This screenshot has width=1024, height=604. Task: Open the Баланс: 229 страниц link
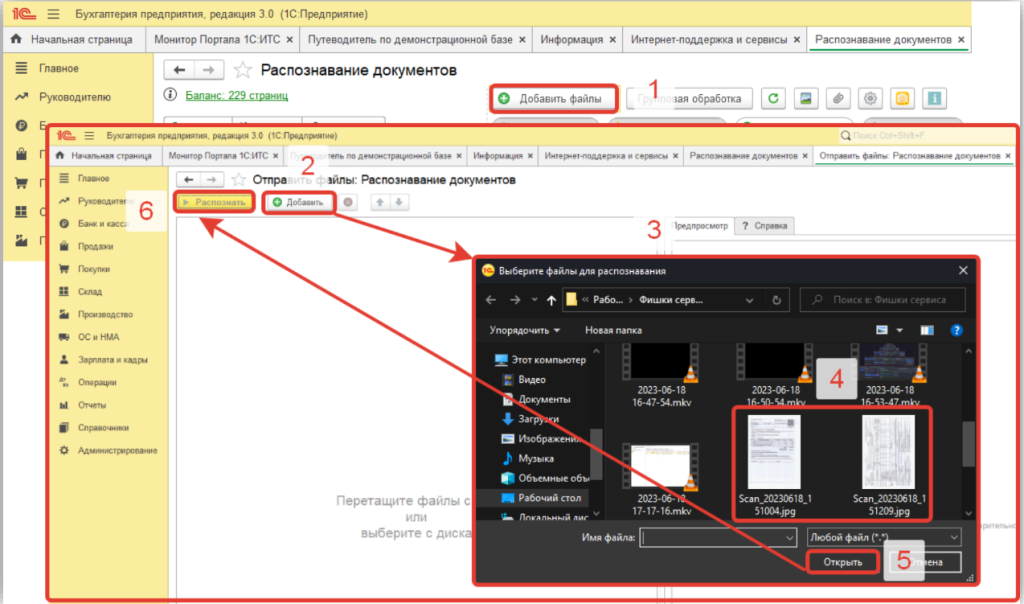click(236, 95)
